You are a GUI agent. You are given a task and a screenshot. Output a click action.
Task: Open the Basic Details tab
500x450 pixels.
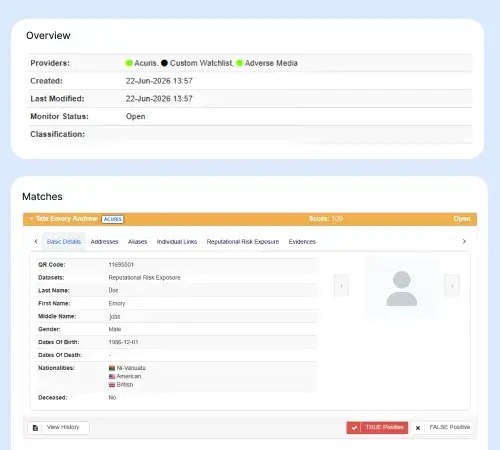tap(64, 242)
